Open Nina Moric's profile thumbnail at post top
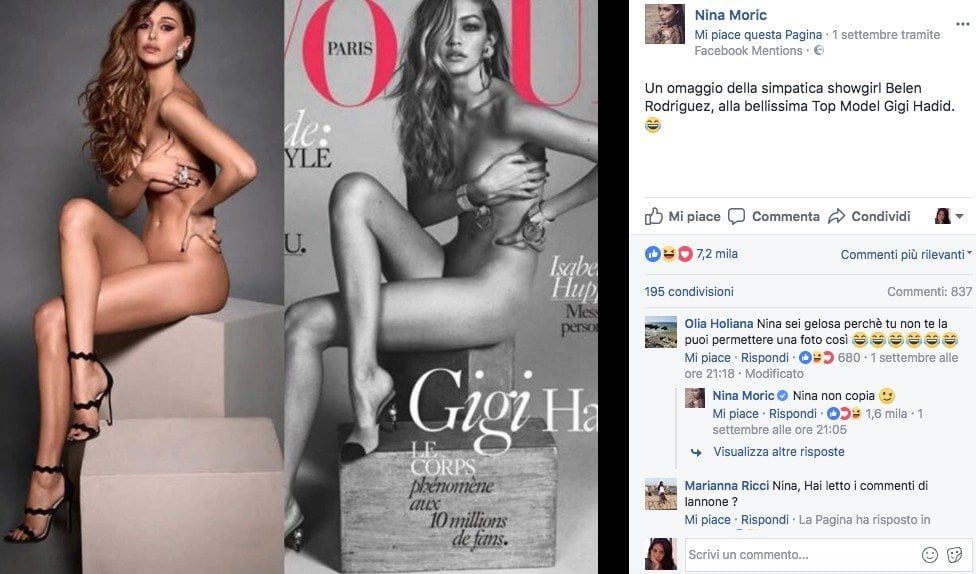 click(664, 24)
